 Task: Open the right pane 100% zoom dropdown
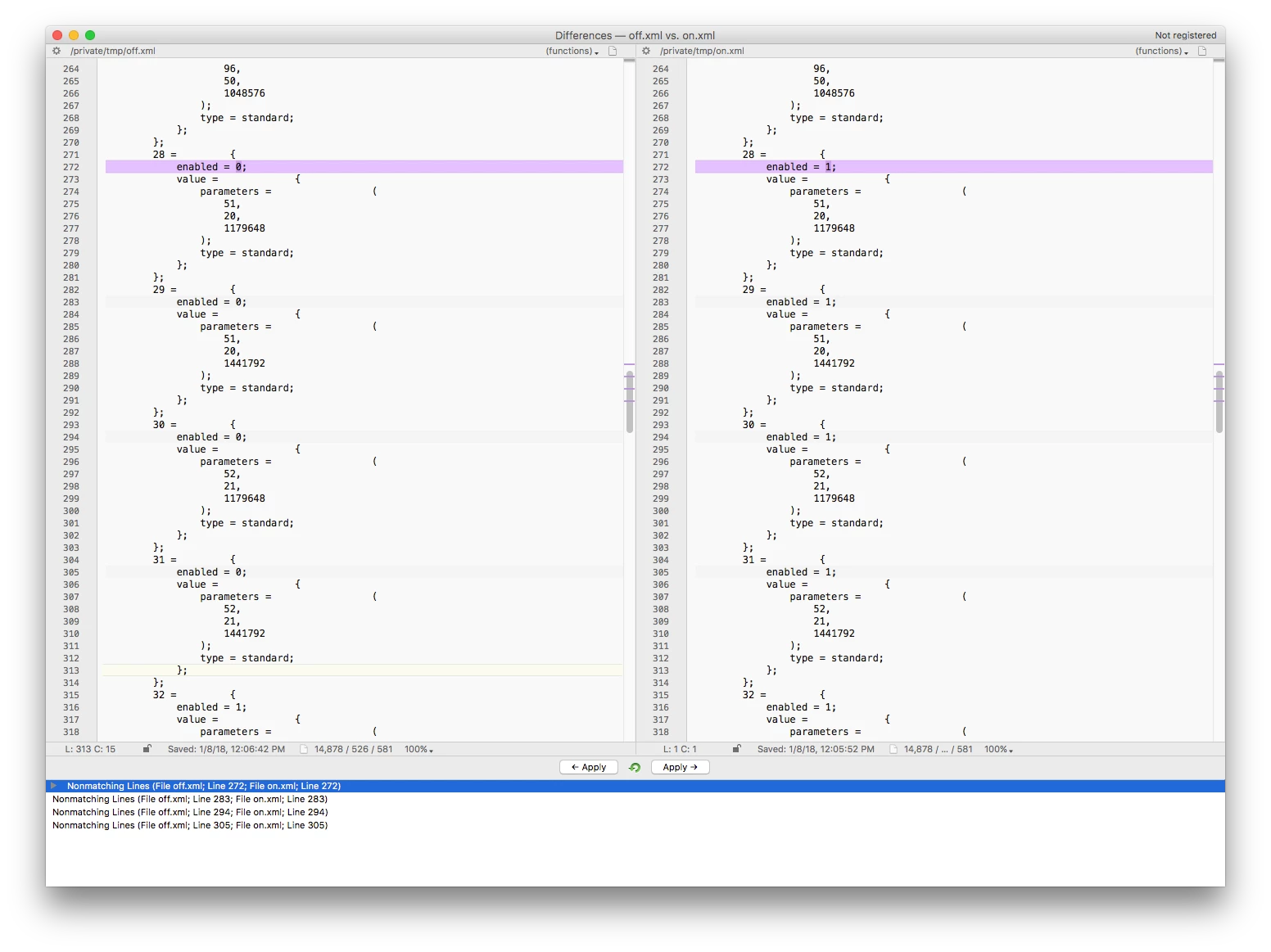(x=998, y=749)
